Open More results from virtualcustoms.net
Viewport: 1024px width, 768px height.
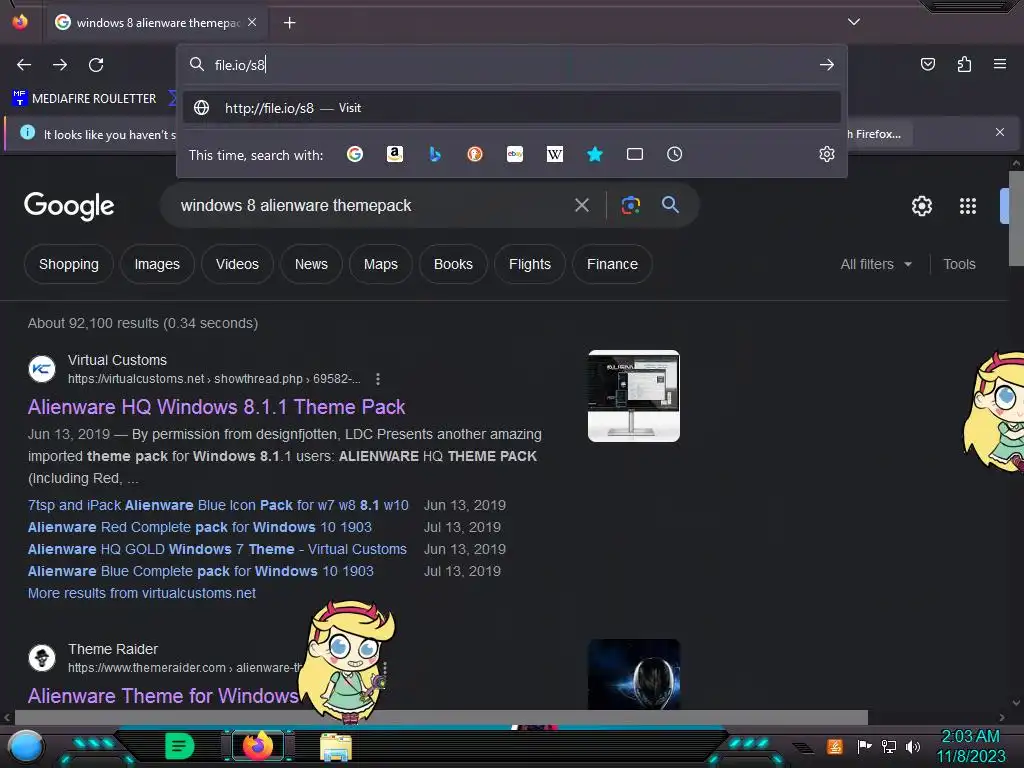tap(142, 593)
